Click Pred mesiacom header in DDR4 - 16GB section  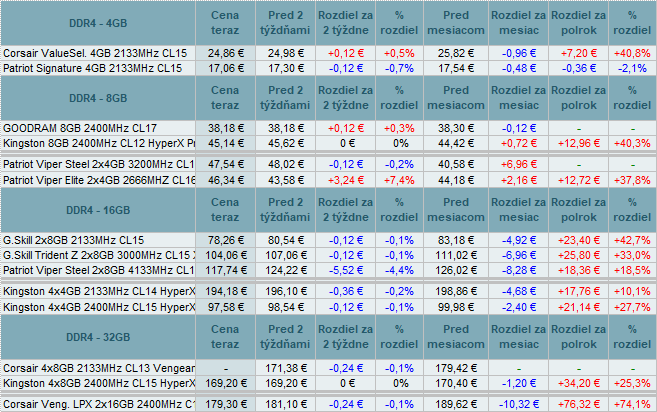click(x=456, y=210)
